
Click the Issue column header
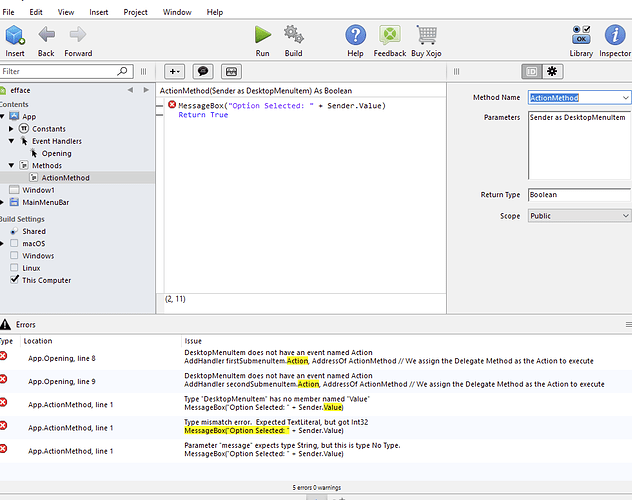pos(193,341)
